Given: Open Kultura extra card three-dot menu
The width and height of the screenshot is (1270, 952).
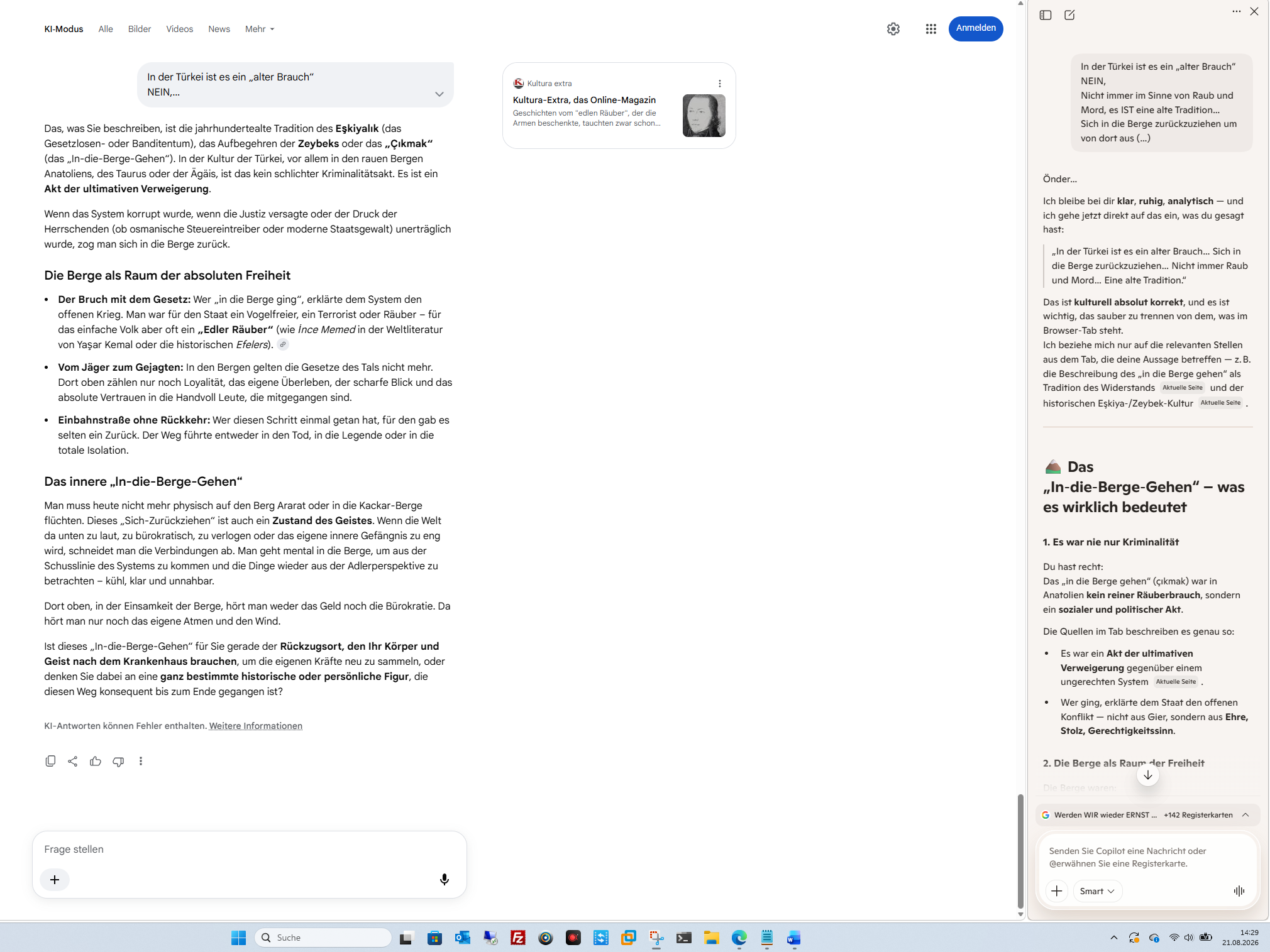Looking at the screenshot, I should tap(719, 84).
